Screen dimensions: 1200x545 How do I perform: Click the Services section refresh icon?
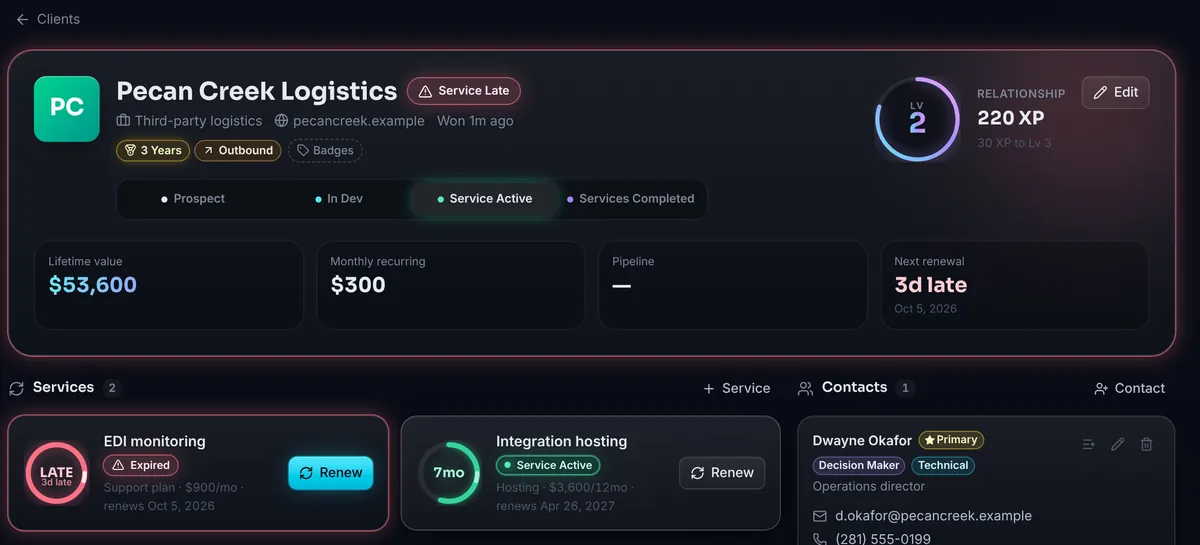tap(16, 388)
